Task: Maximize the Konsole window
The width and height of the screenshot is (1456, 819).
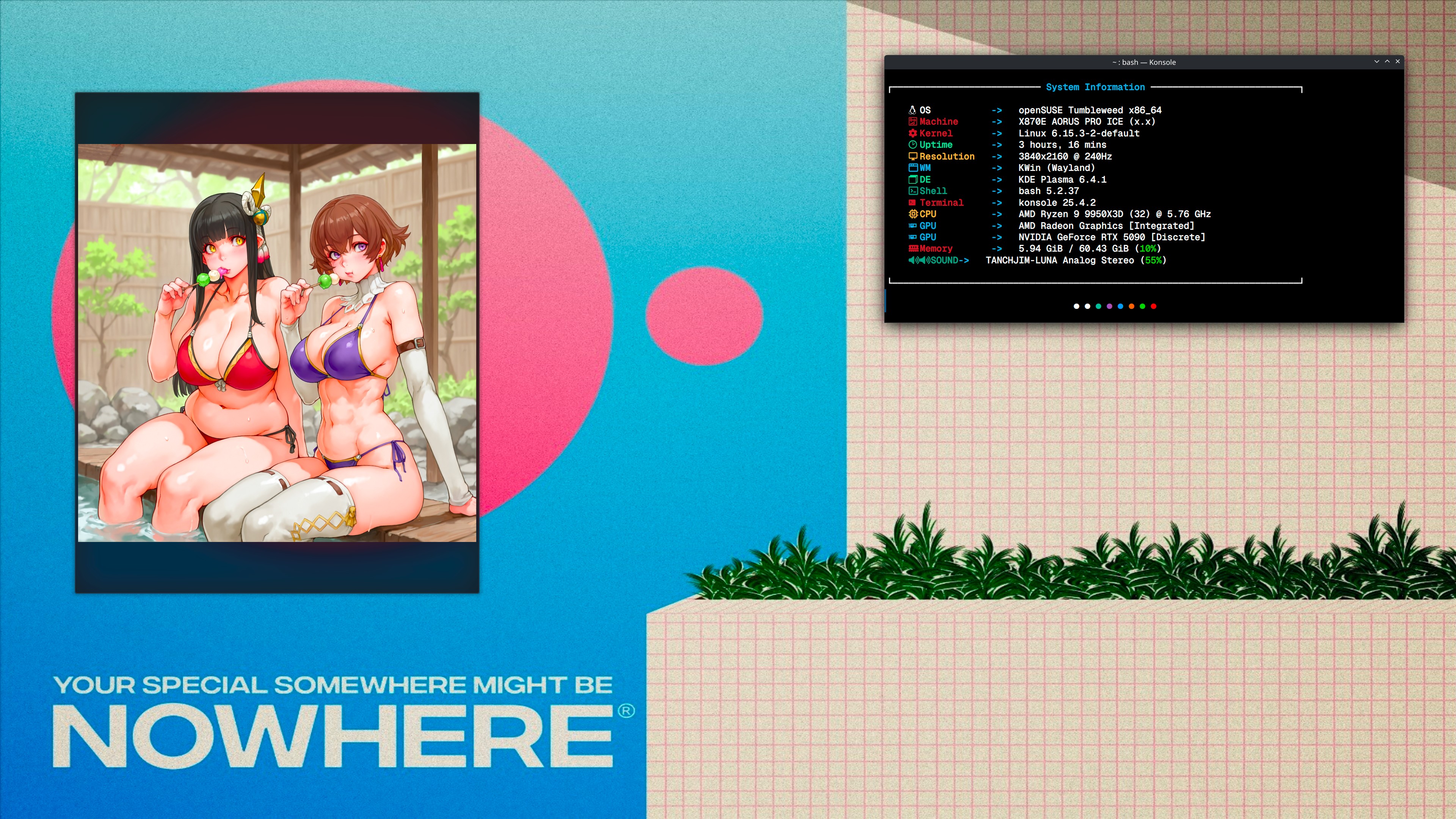Action: [x=1387, y=61]
